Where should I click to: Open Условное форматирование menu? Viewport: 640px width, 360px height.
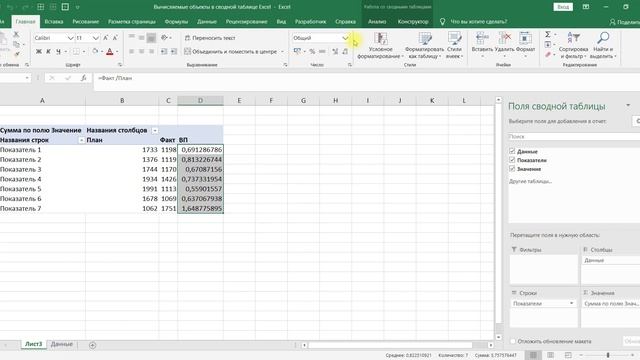pyautogui.click(x=380, y=45)
